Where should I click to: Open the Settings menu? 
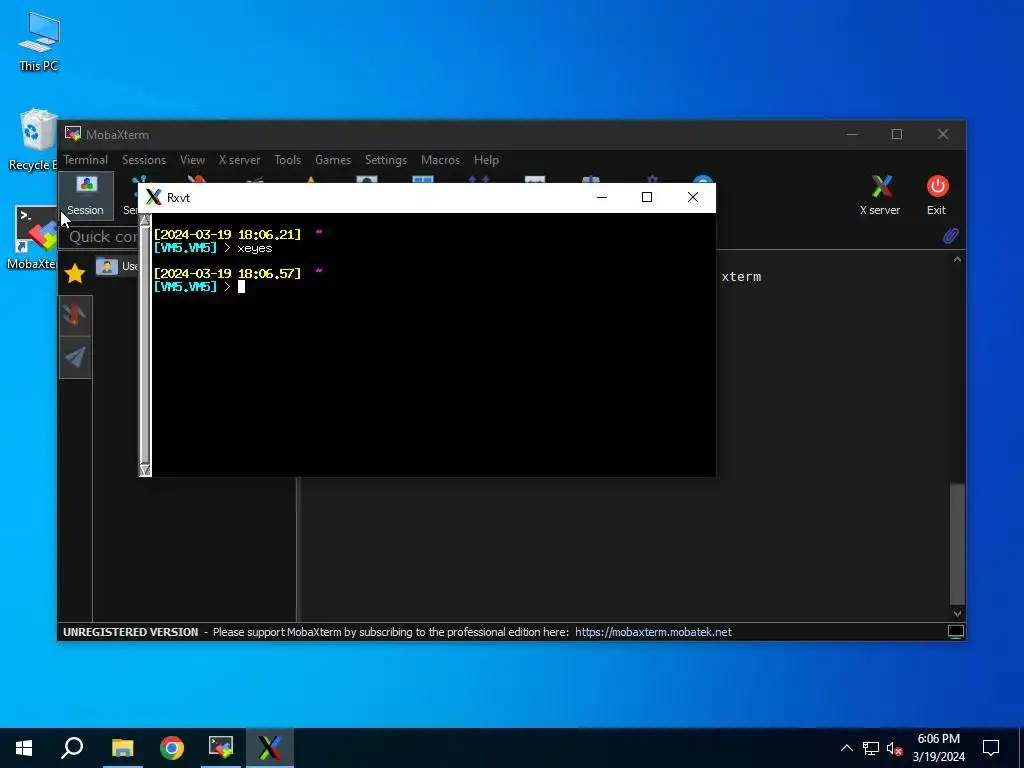pyautogui.click(x=385, y=160)
